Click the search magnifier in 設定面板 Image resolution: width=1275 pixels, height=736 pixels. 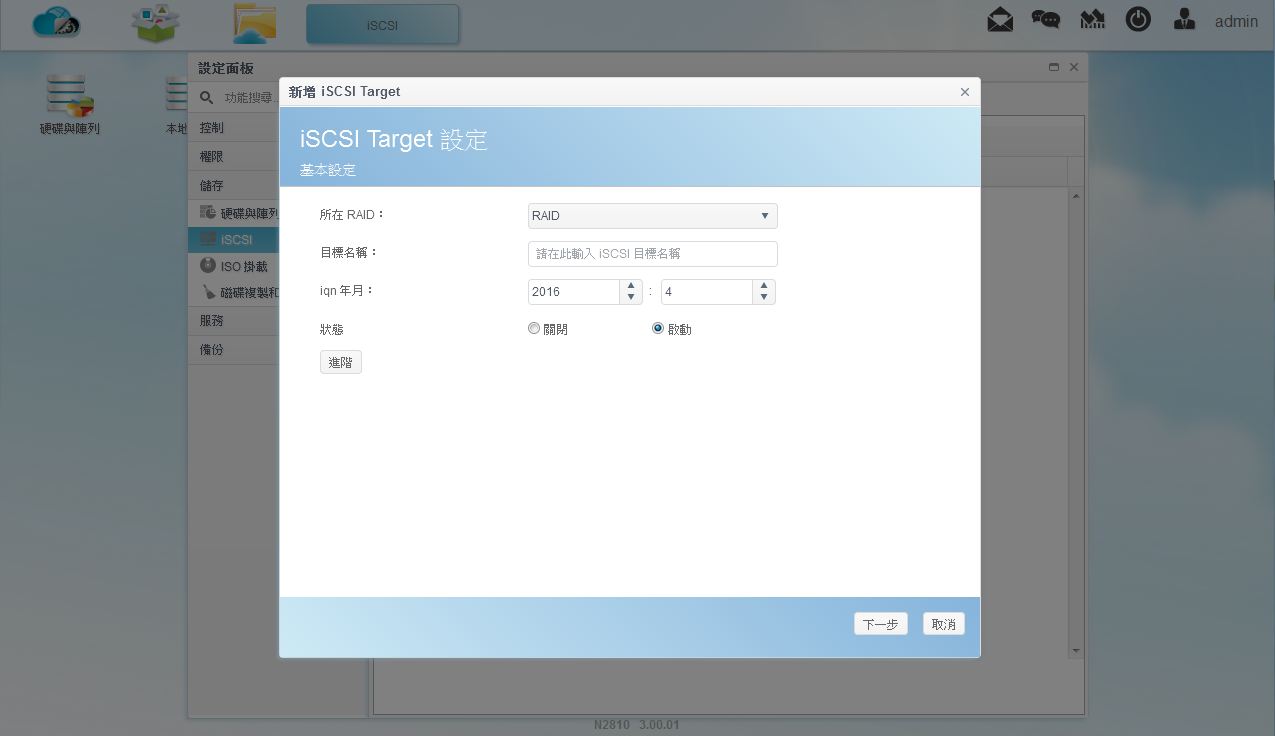[x=207, y=98]
